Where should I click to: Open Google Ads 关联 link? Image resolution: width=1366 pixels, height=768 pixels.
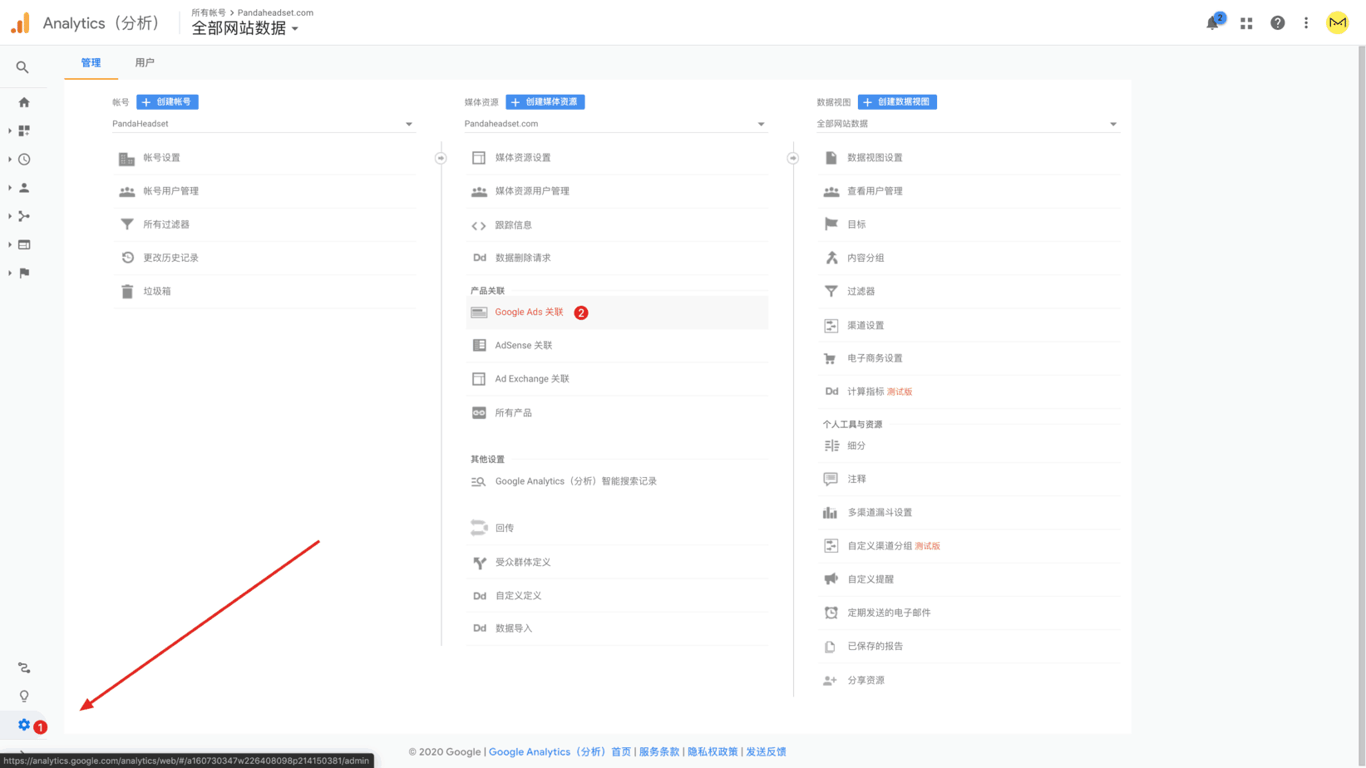tap(529, 312)
